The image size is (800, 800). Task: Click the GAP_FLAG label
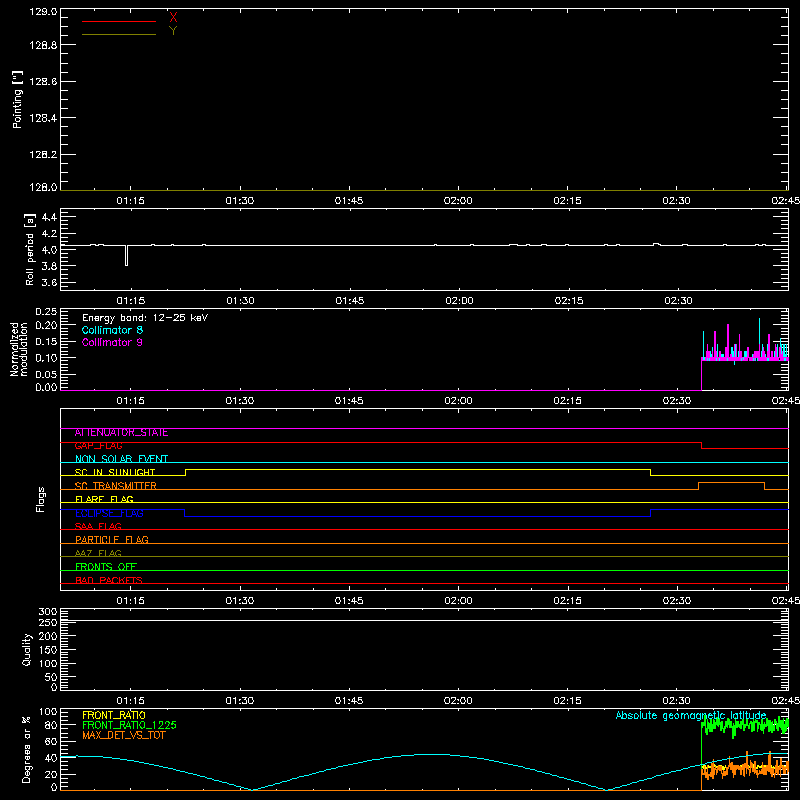tap(98, 446)
